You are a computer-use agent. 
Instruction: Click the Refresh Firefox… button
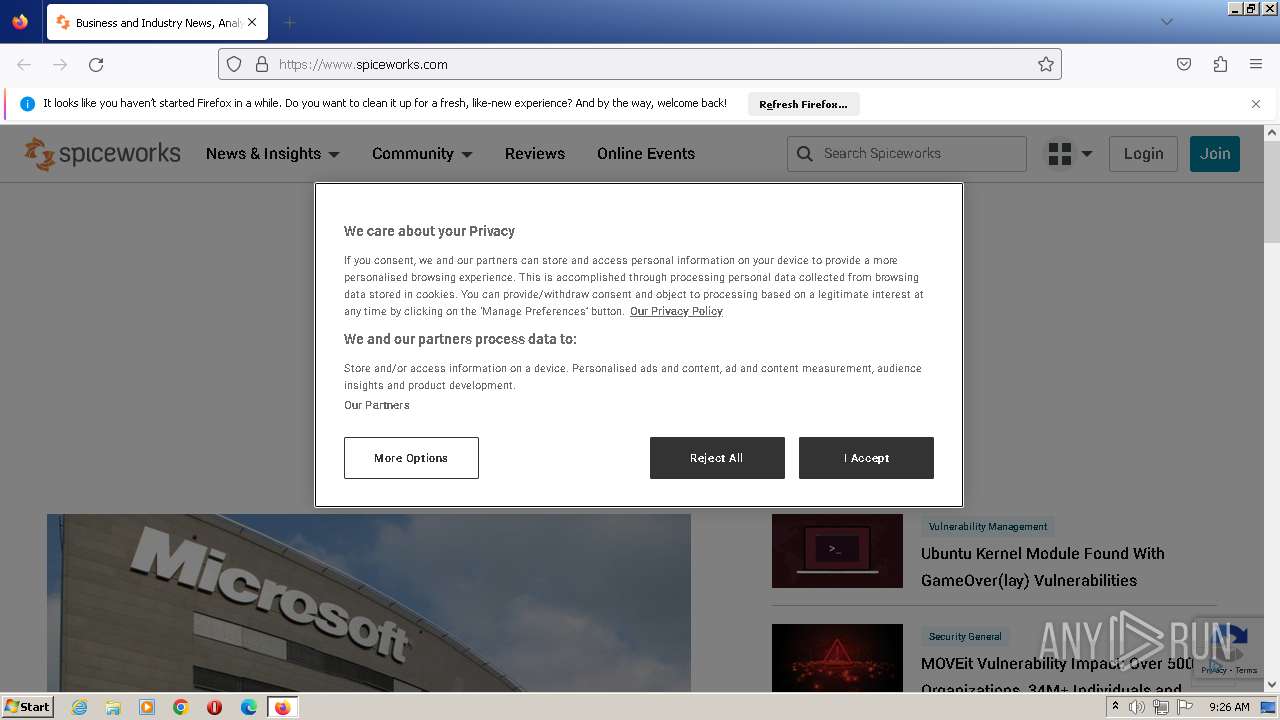pos(803,104)
